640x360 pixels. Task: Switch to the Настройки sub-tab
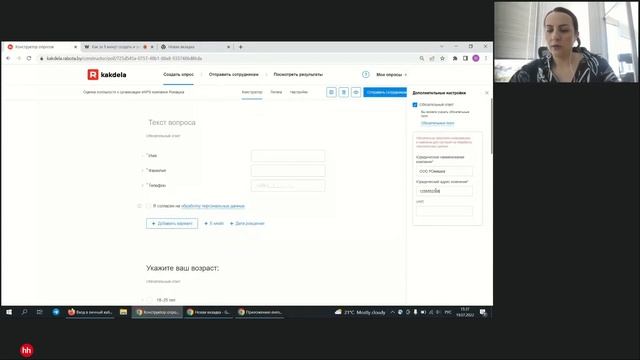[299, 92]
